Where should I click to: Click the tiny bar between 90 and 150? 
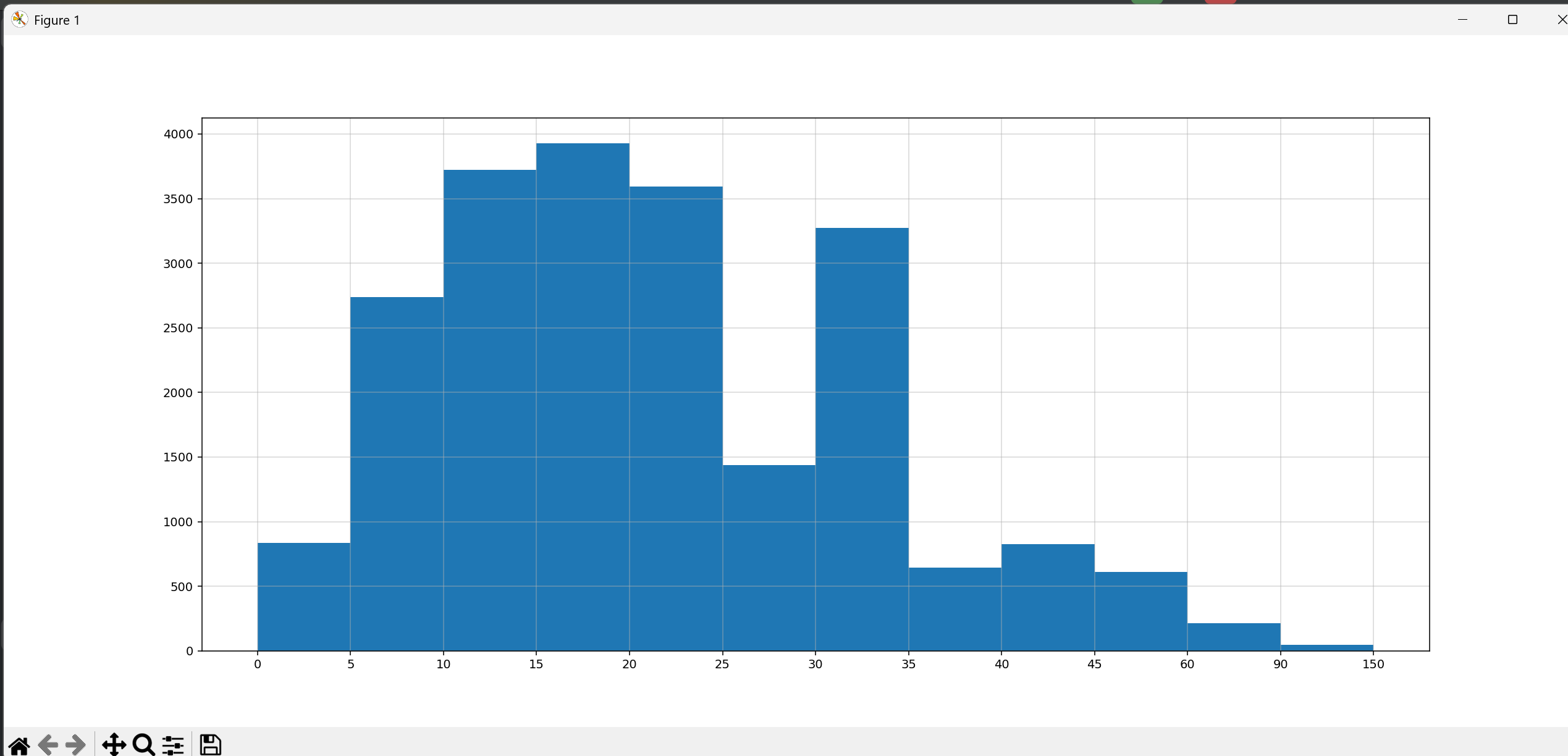coord(1326,648)
